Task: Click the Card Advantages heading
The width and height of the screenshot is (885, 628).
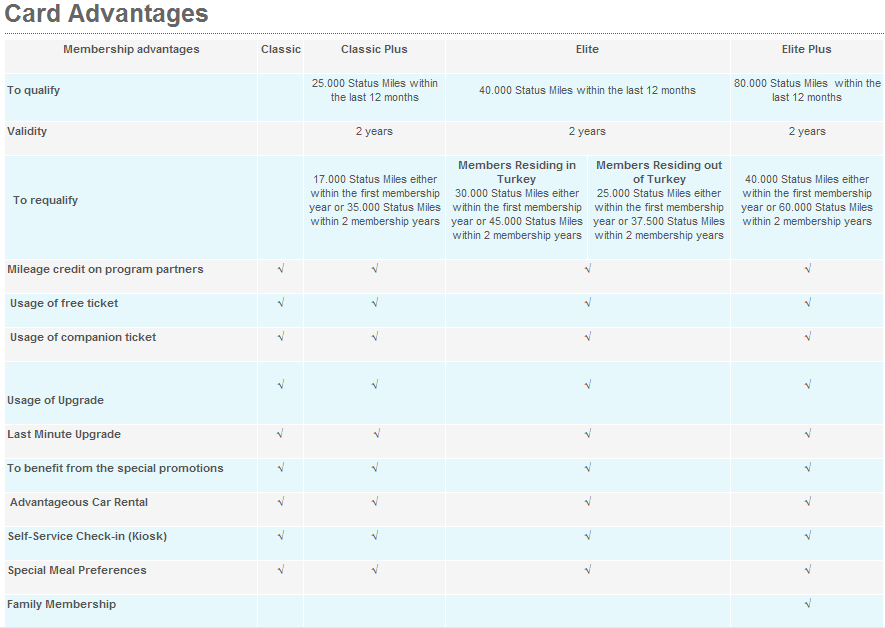Action: click(x=107, y=14)
